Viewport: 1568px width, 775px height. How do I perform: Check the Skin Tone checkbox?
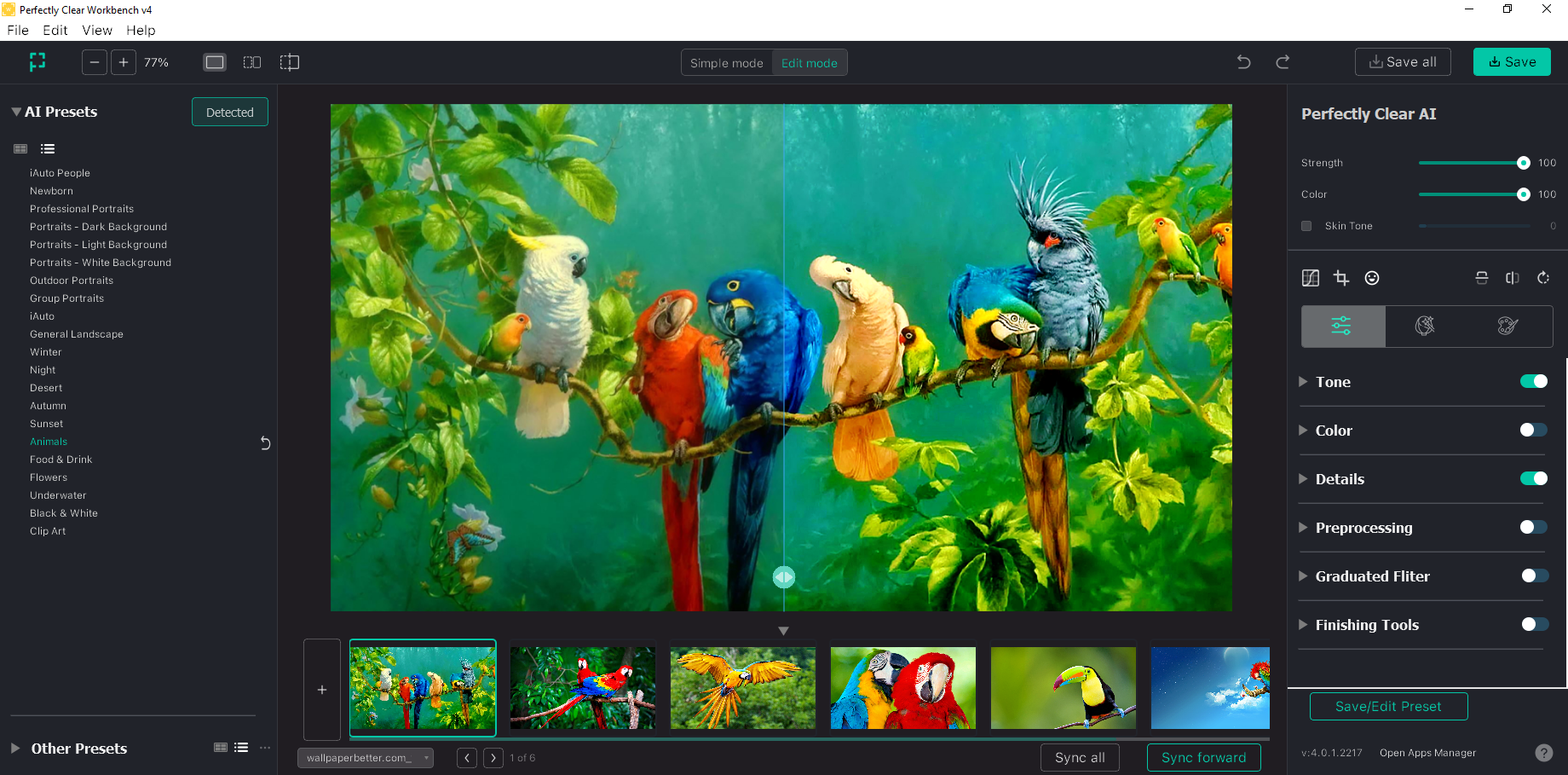tap(1306, 226)
